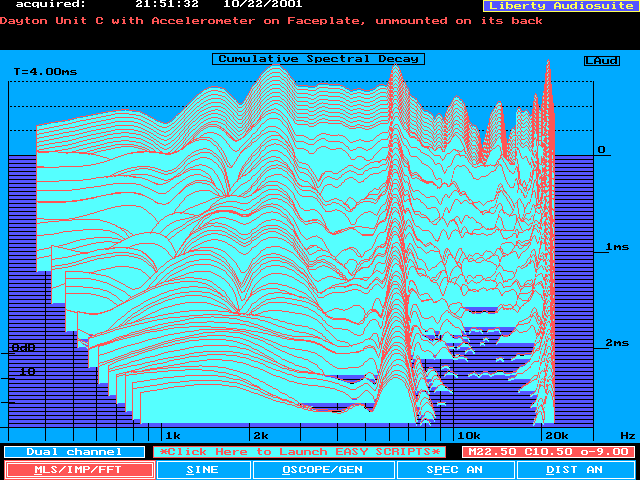Click the Liberty Audiosuite title badge
This screenshot has height=480, width=640.
558,6
